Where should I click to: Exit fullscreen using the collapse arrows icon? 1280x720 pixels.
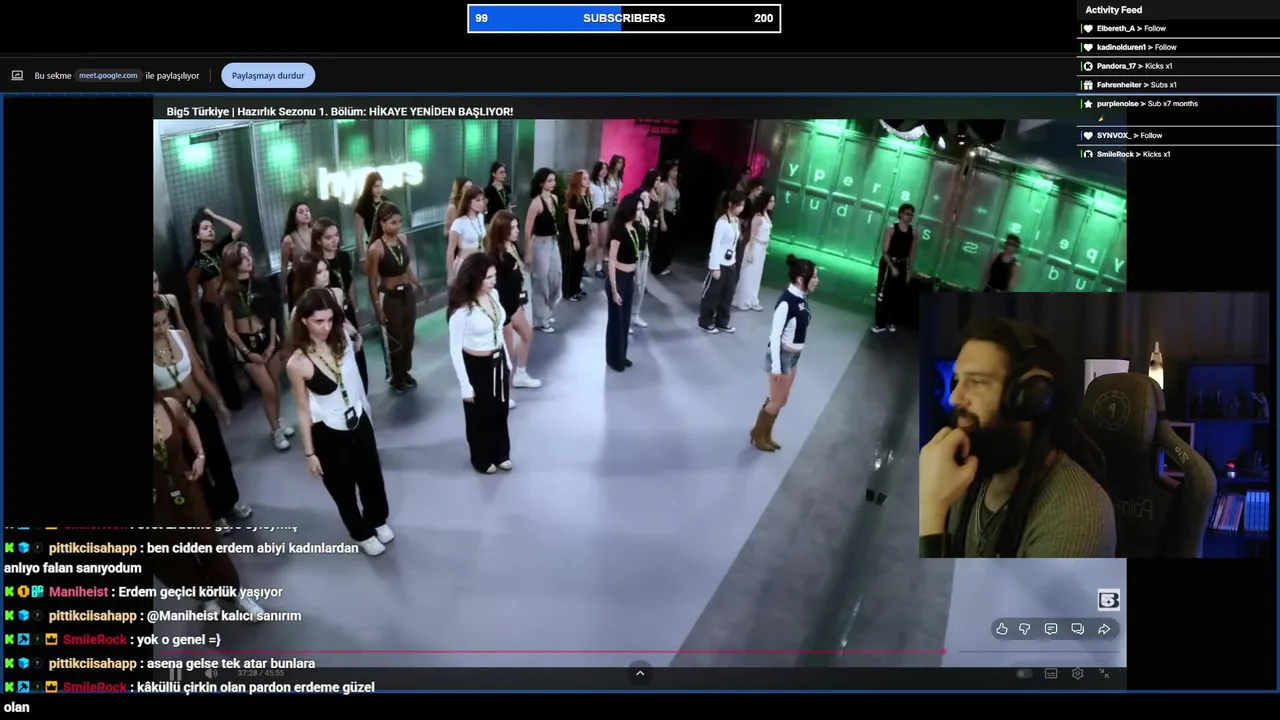click(1104, 673)
